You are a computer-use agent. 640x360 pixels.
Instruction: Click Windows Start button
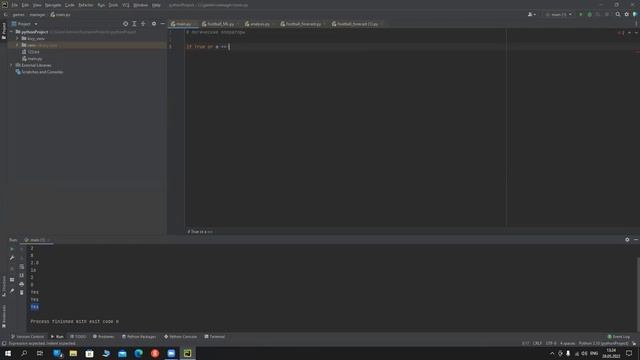(8, 353)
